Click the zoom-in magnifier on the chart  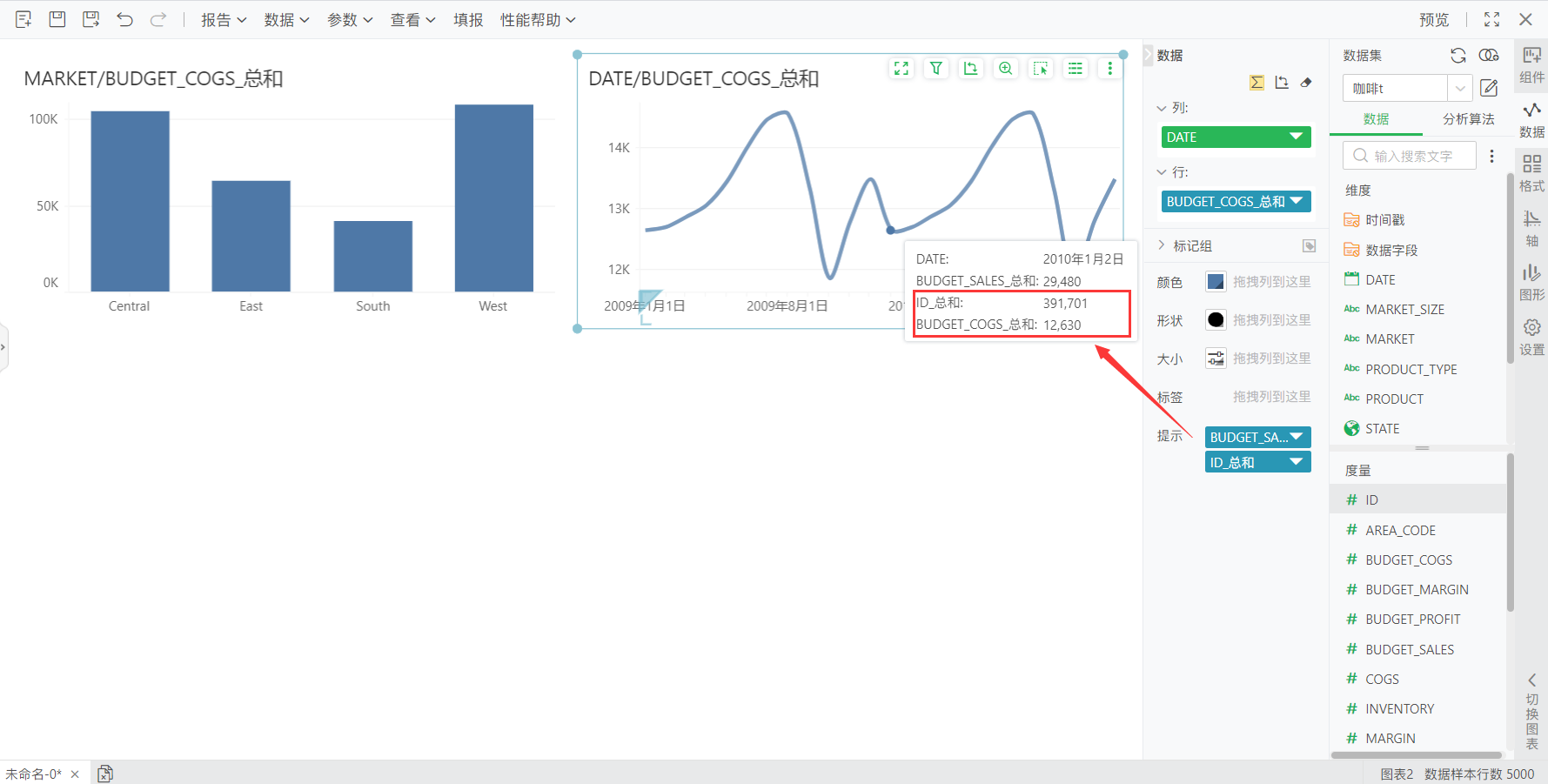1006,68
